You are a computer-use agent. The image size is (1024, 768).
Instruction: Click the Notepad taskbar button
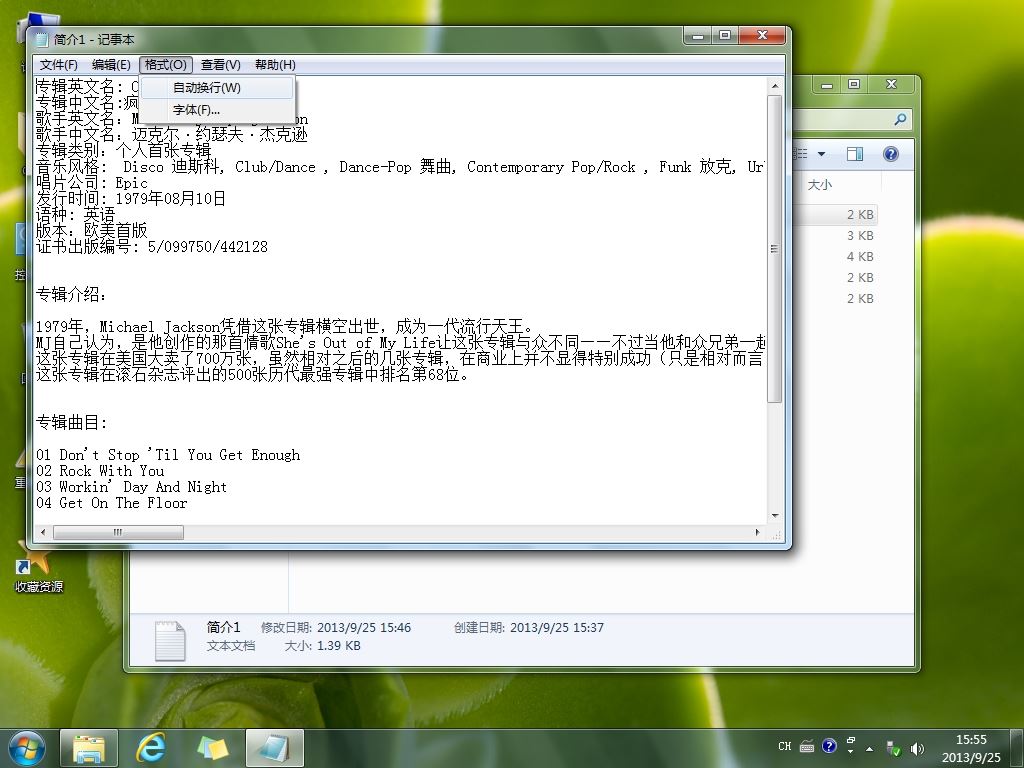(274, 748)
